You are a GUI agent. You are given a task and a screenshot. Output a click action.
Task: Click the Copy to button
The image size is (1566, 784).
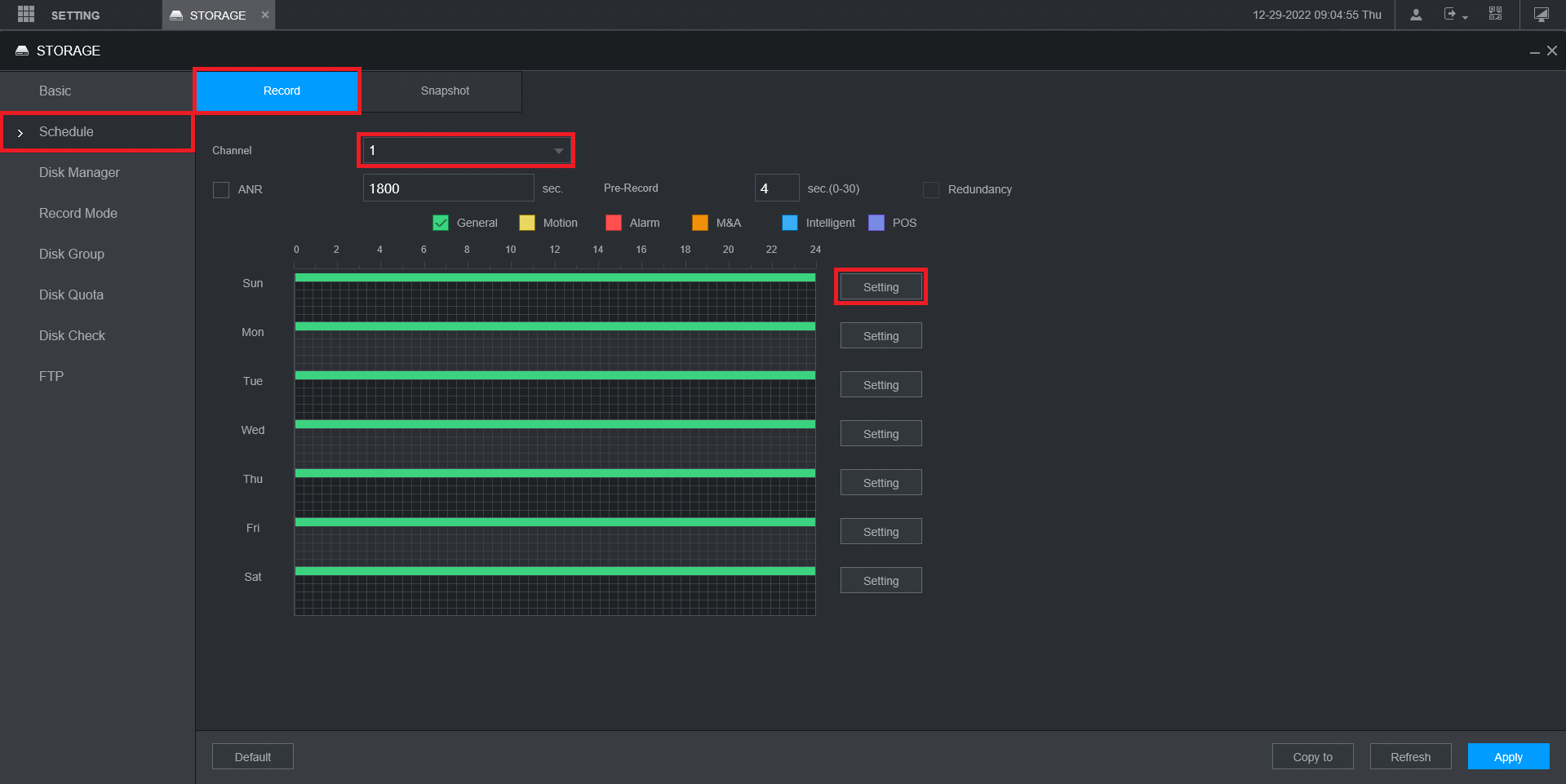[1312, 756]
